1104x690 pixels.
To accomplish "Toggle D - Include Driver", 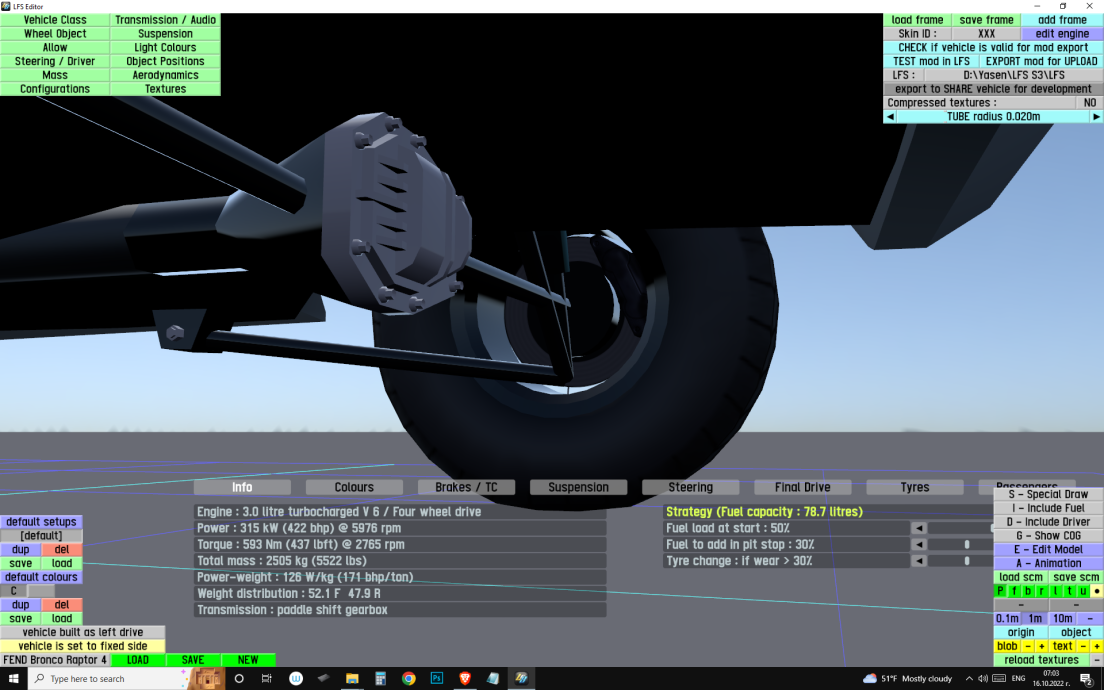I will click(1048, 522).
